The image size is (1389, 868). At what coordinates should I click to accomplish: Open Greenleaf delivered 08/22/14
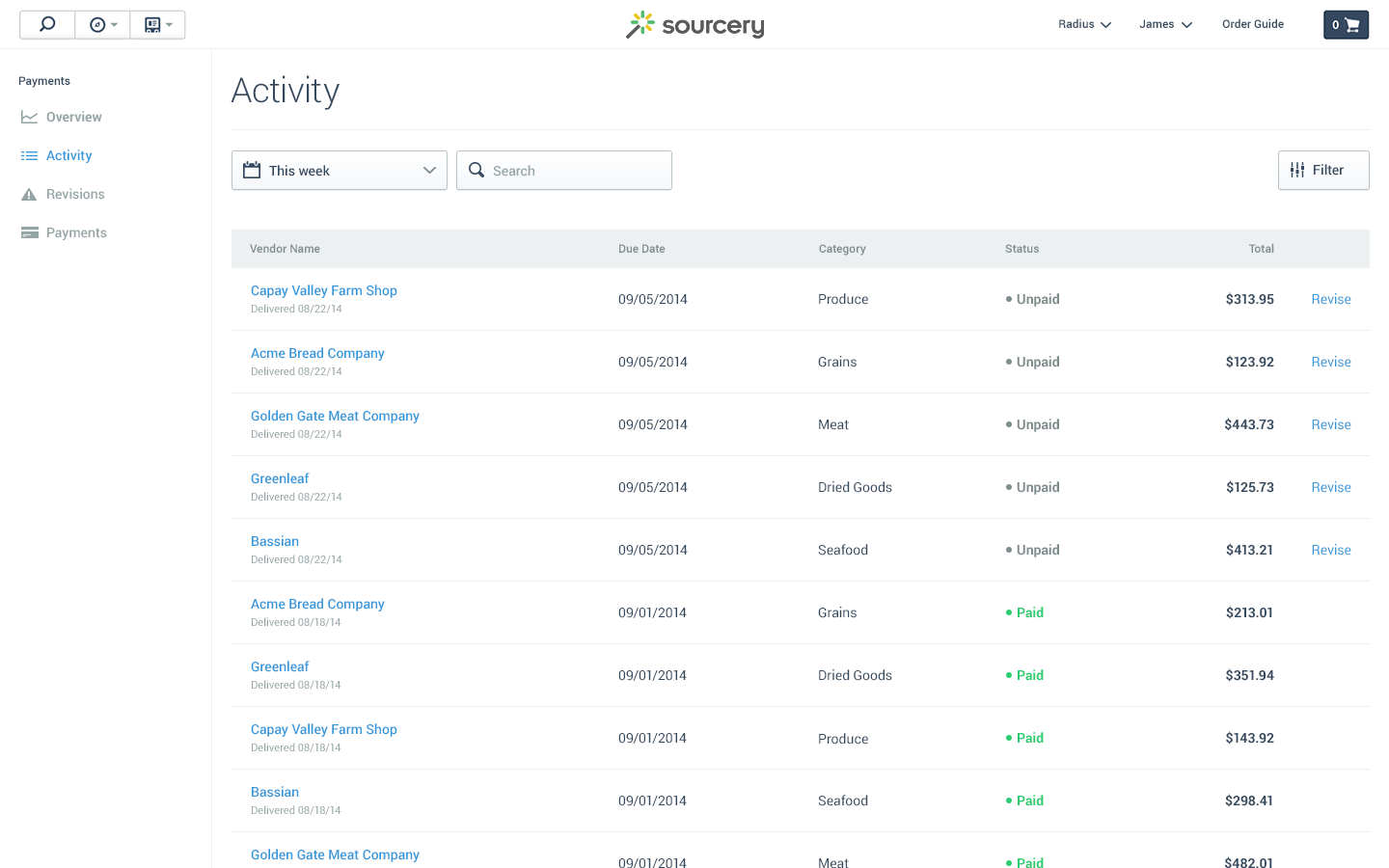[280, 478]
